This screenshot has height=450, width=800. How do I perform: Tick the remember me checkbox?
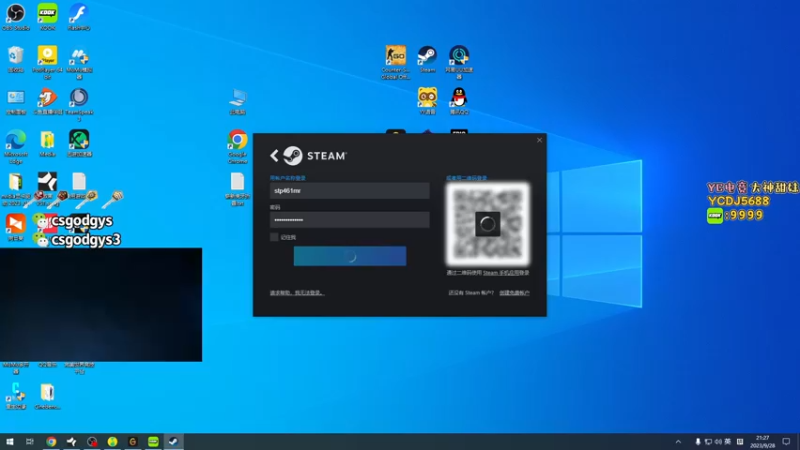274,237
